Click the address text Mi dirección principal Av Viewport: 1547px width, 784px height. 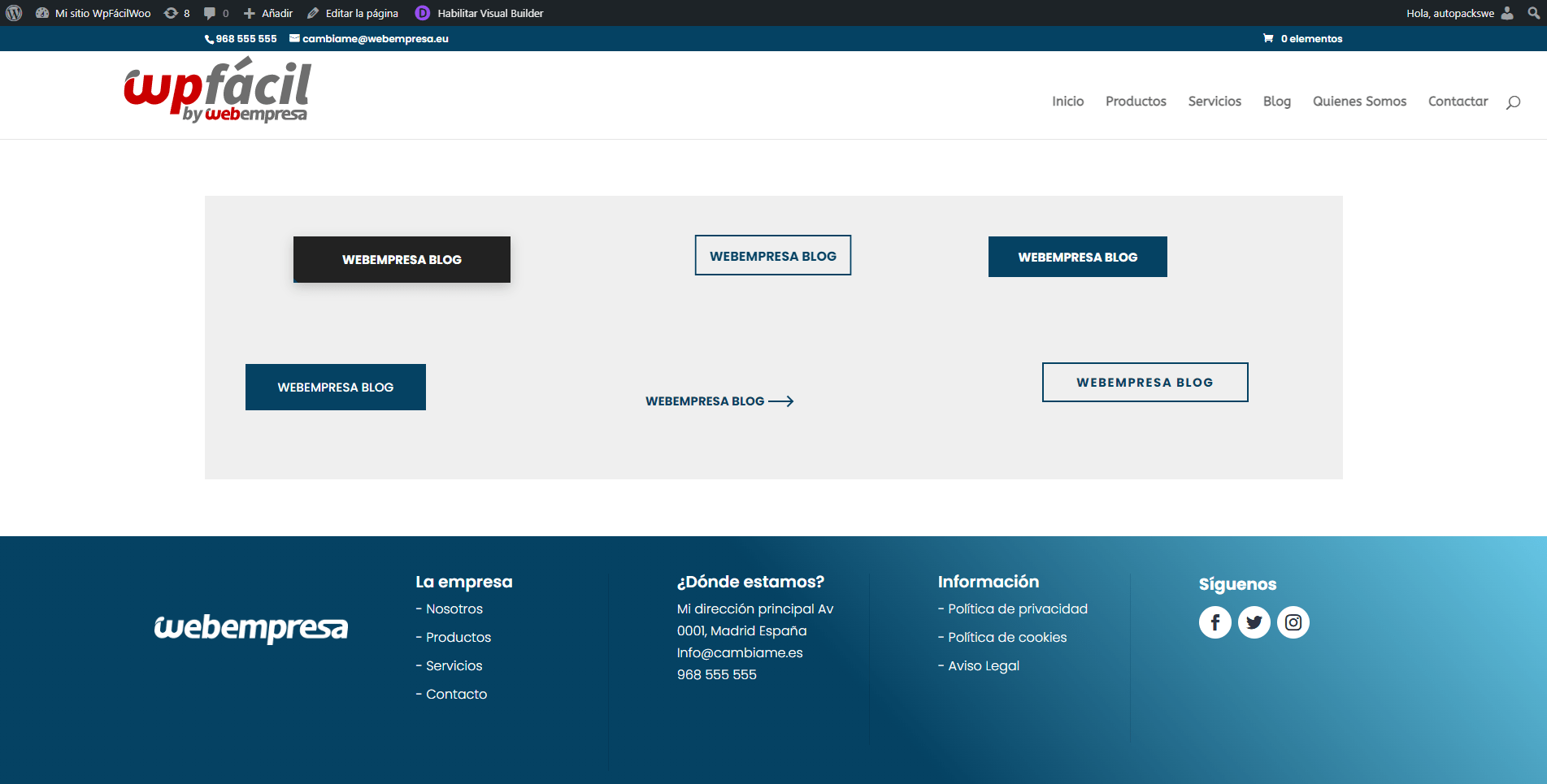tap(755, 609)
